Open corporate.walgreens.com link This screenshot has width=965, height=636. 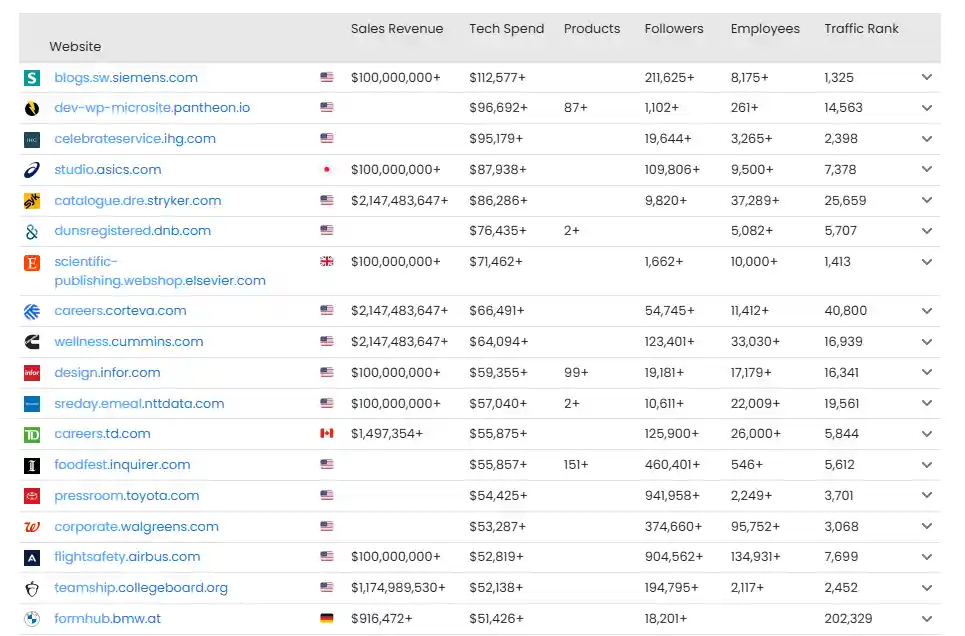pos(137,527)
